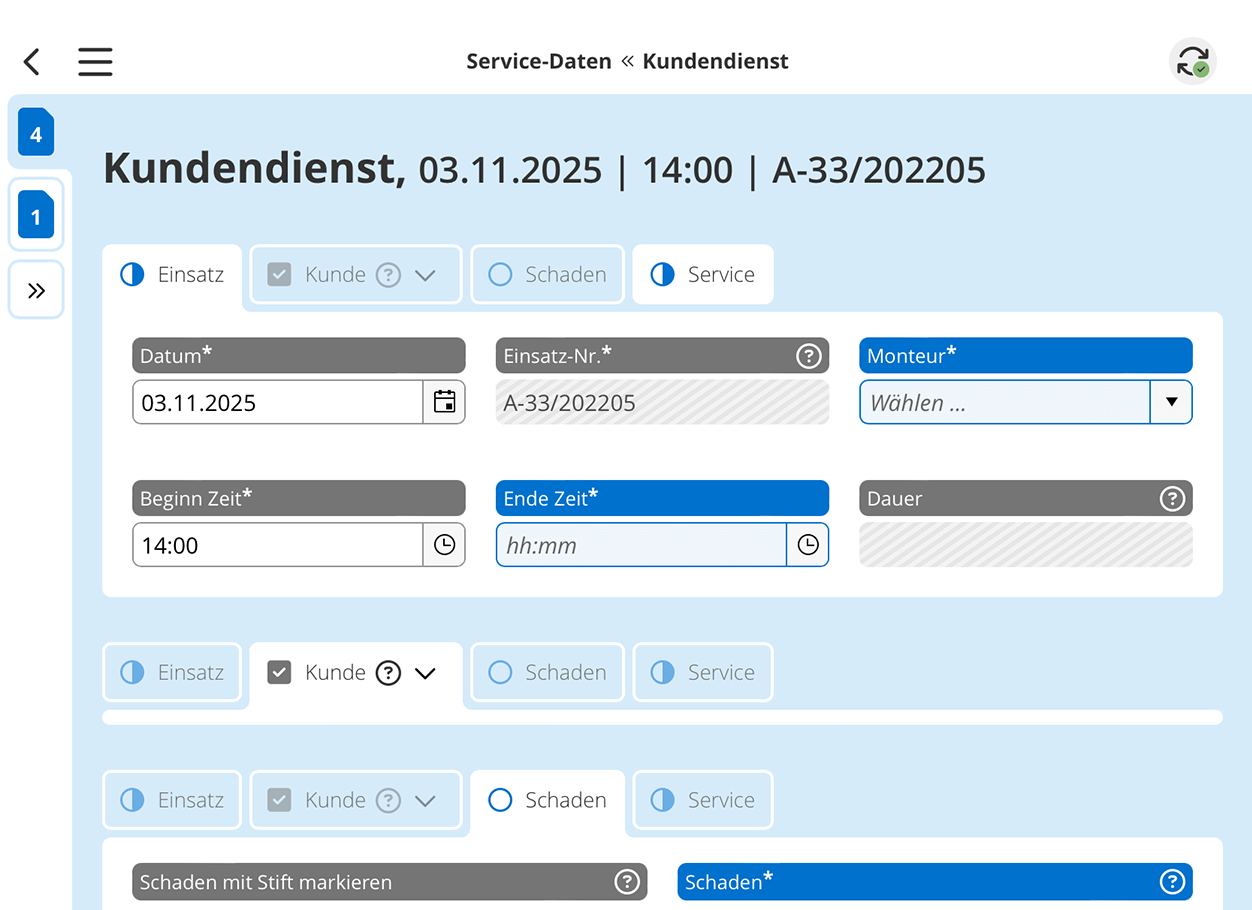
Task: Trigger the sync/refresh icon top right
Action: tap(1193, 61)
